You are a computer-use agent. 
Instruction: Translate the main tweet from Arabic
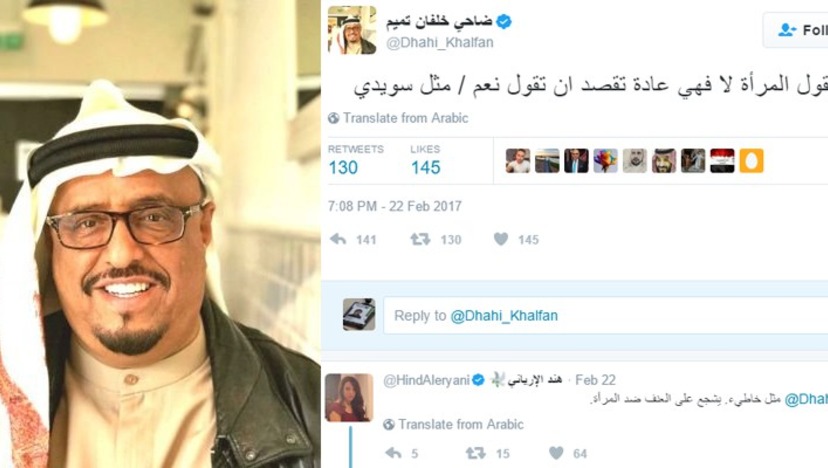pyautogui.click(x=406, y=118)
